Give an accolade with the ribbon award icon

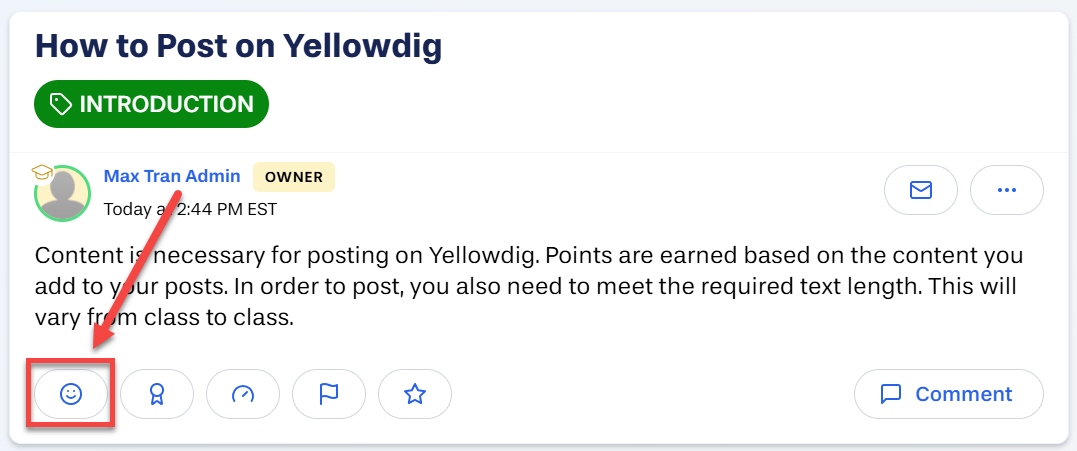tap(157, 394)
